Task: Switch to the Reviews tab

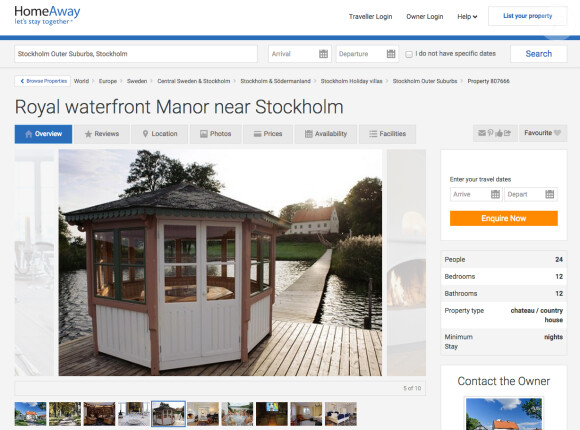Action: (102, 134)
